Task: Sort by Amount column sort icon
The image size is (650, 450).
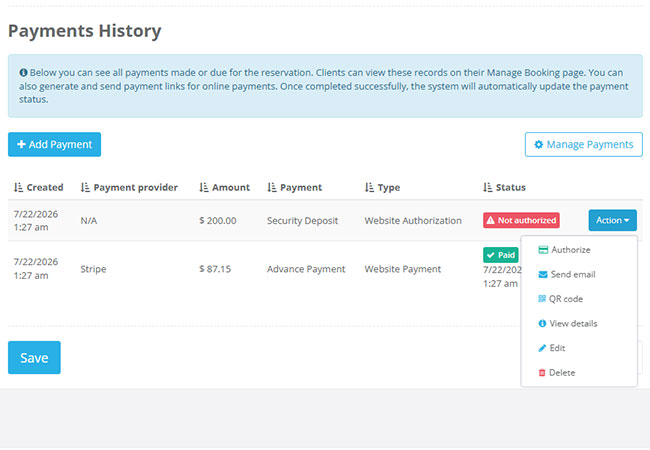Action: [x=204, y=187]
